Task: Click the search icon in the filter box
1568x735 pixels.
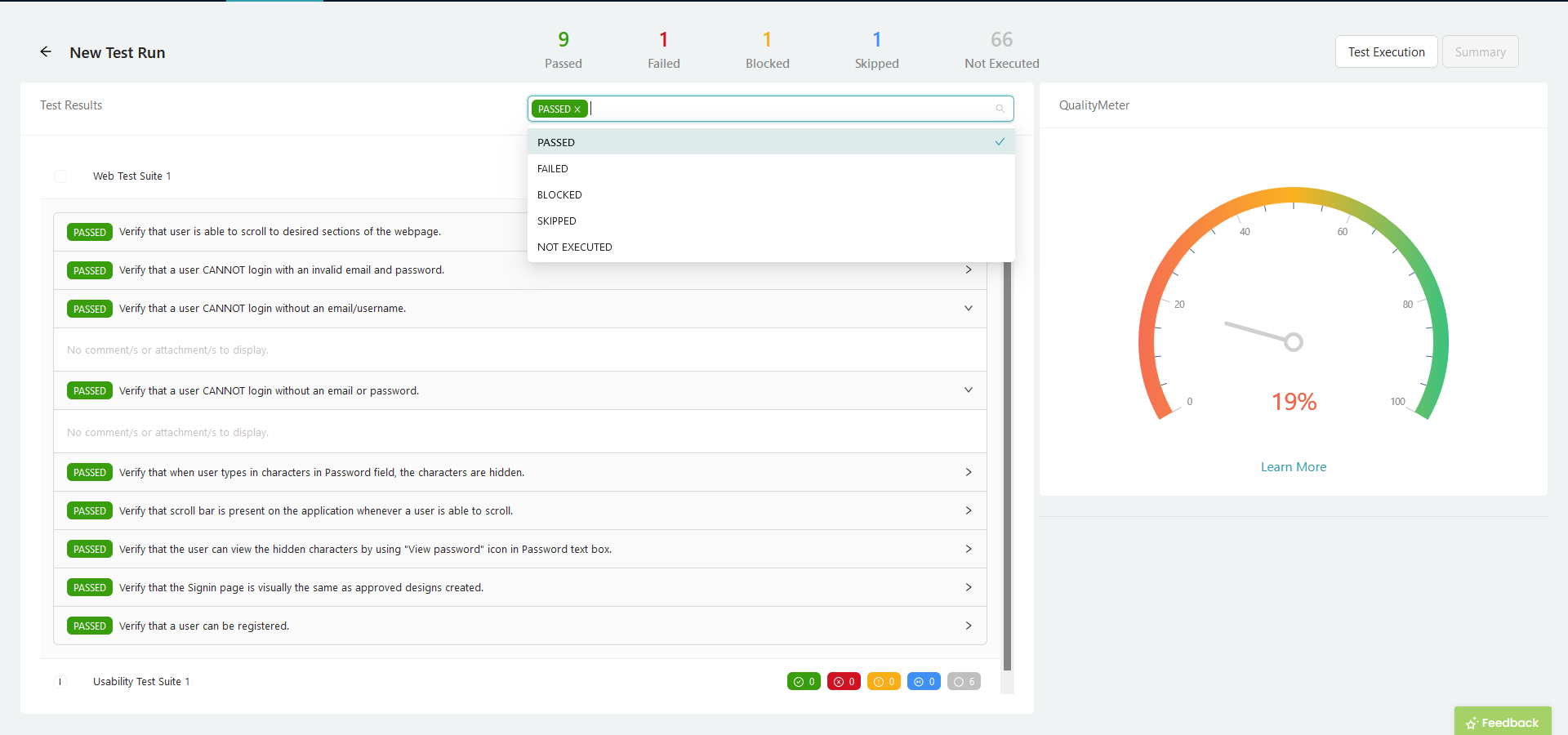Action: tap(1000, 109)
